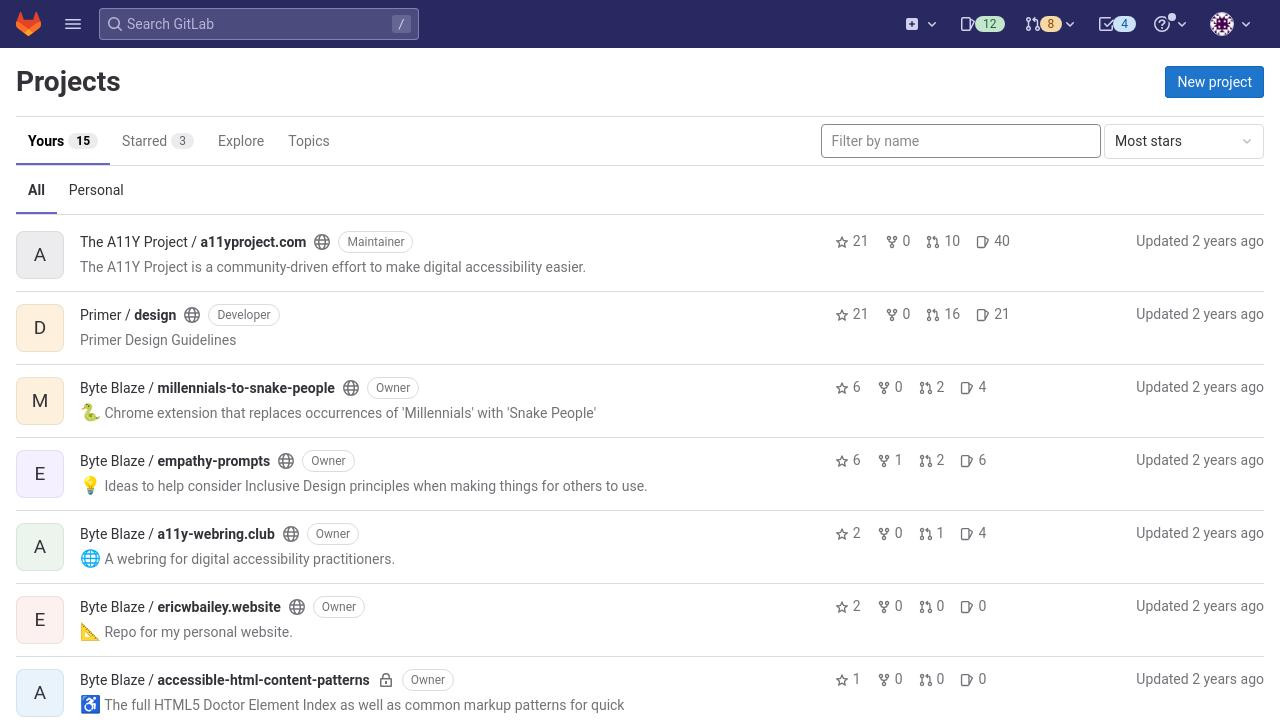The height and width of the screenshot is (720, 1280).
Task: Open the Most stars sort dropdown
Action: coord(1184,141)
